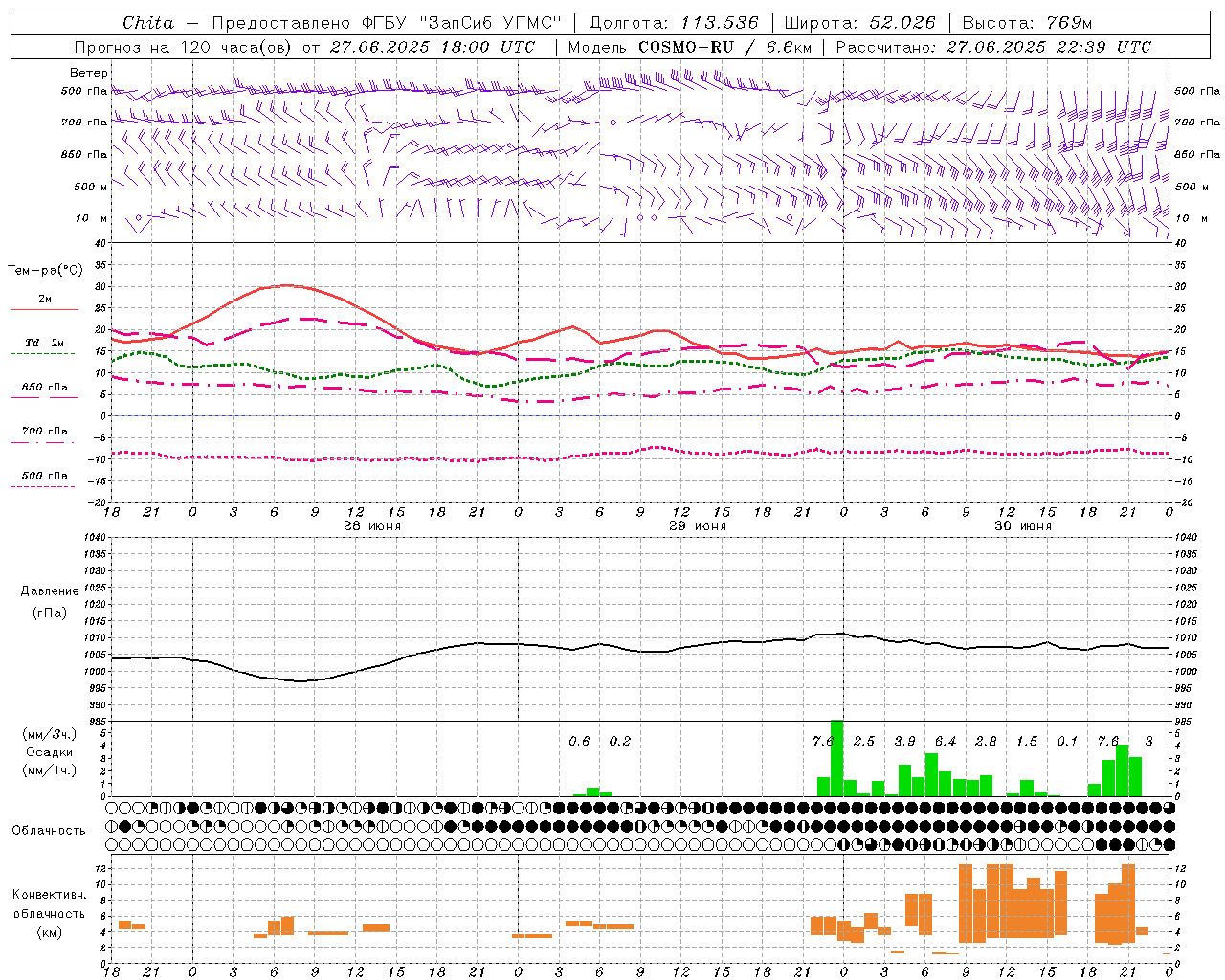The height and width of the screenshot is (980, 1225).
Task: Click the 2м temperature legend entry
Action: coord(45,300)
